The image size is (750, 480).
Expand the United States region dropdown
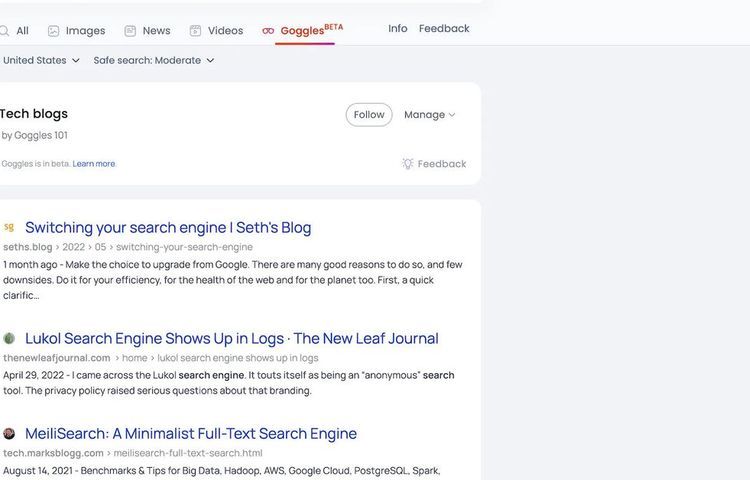click(x=41, y=60)
